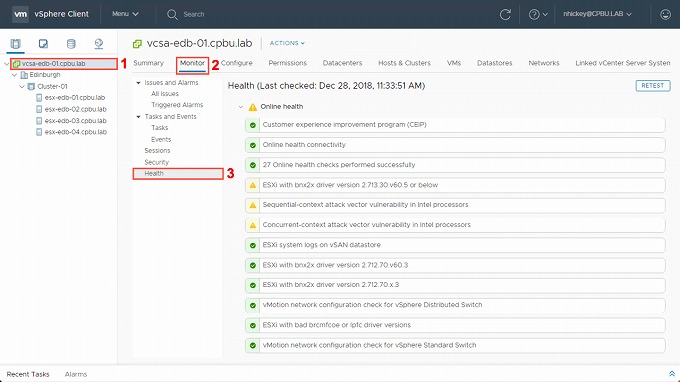The width and height of the screenshot is (680, 382).
Task: Open the help question mark menu
Action: pos(538,14)
